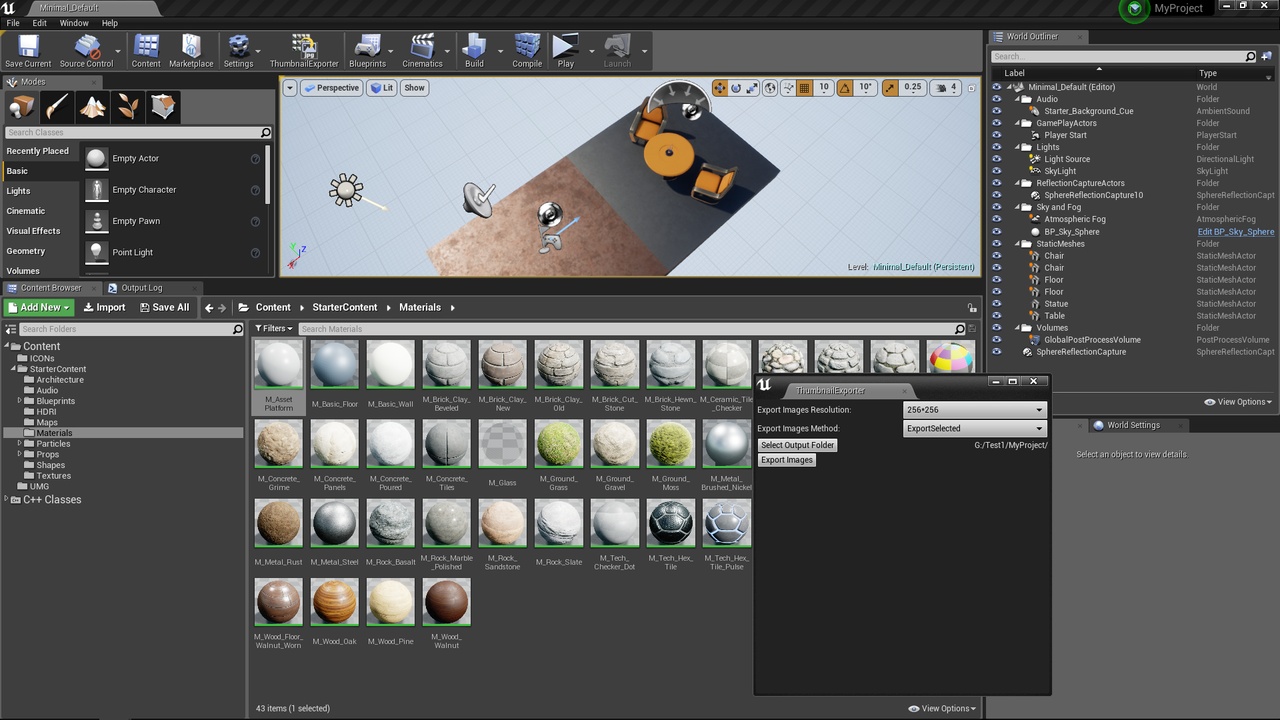Click the Content Browser lock icon
1280x720 pixels.
(x=972, y=308)
